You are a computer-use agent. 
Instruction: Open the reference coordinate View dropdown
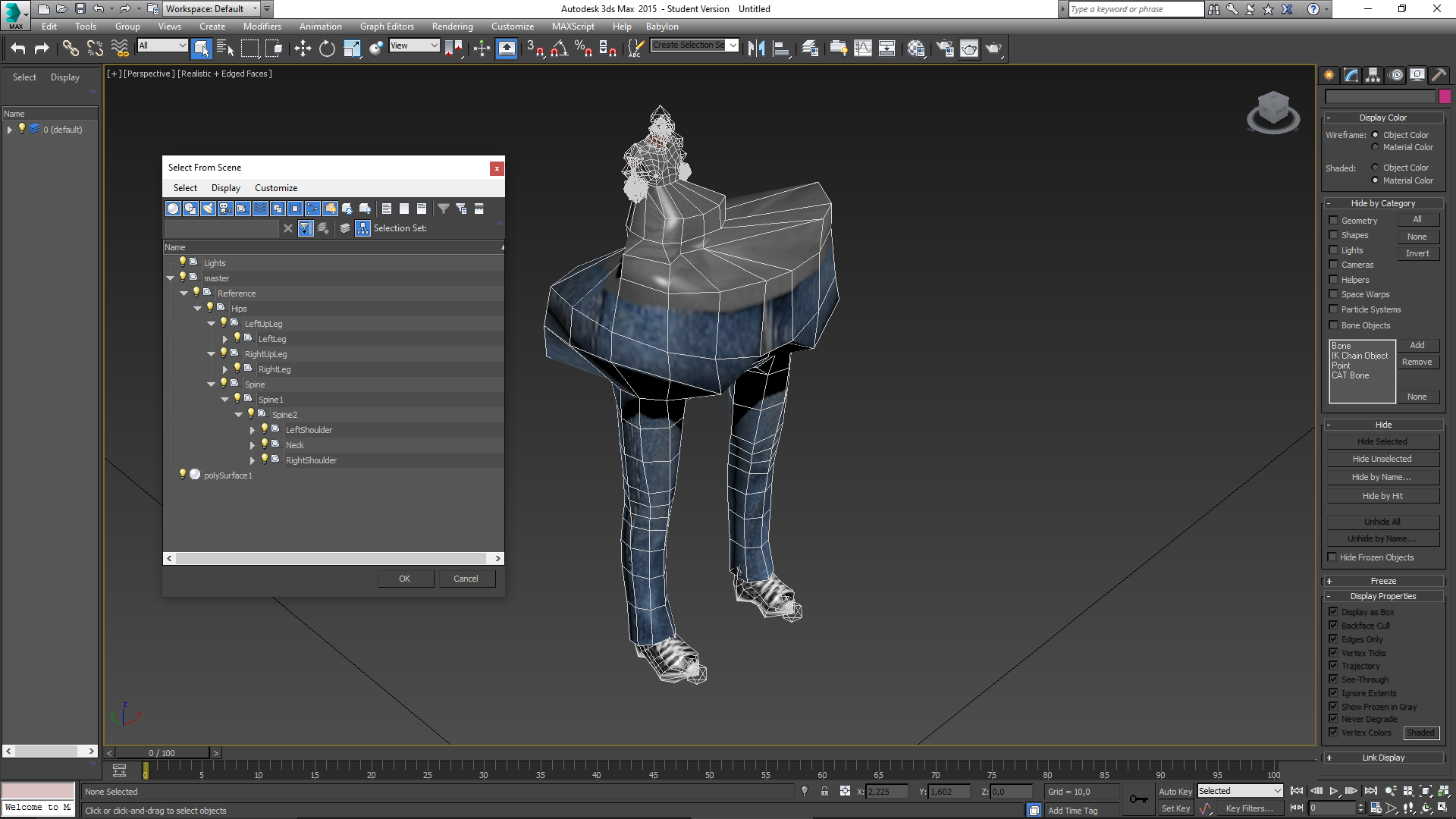click(414, 45)
